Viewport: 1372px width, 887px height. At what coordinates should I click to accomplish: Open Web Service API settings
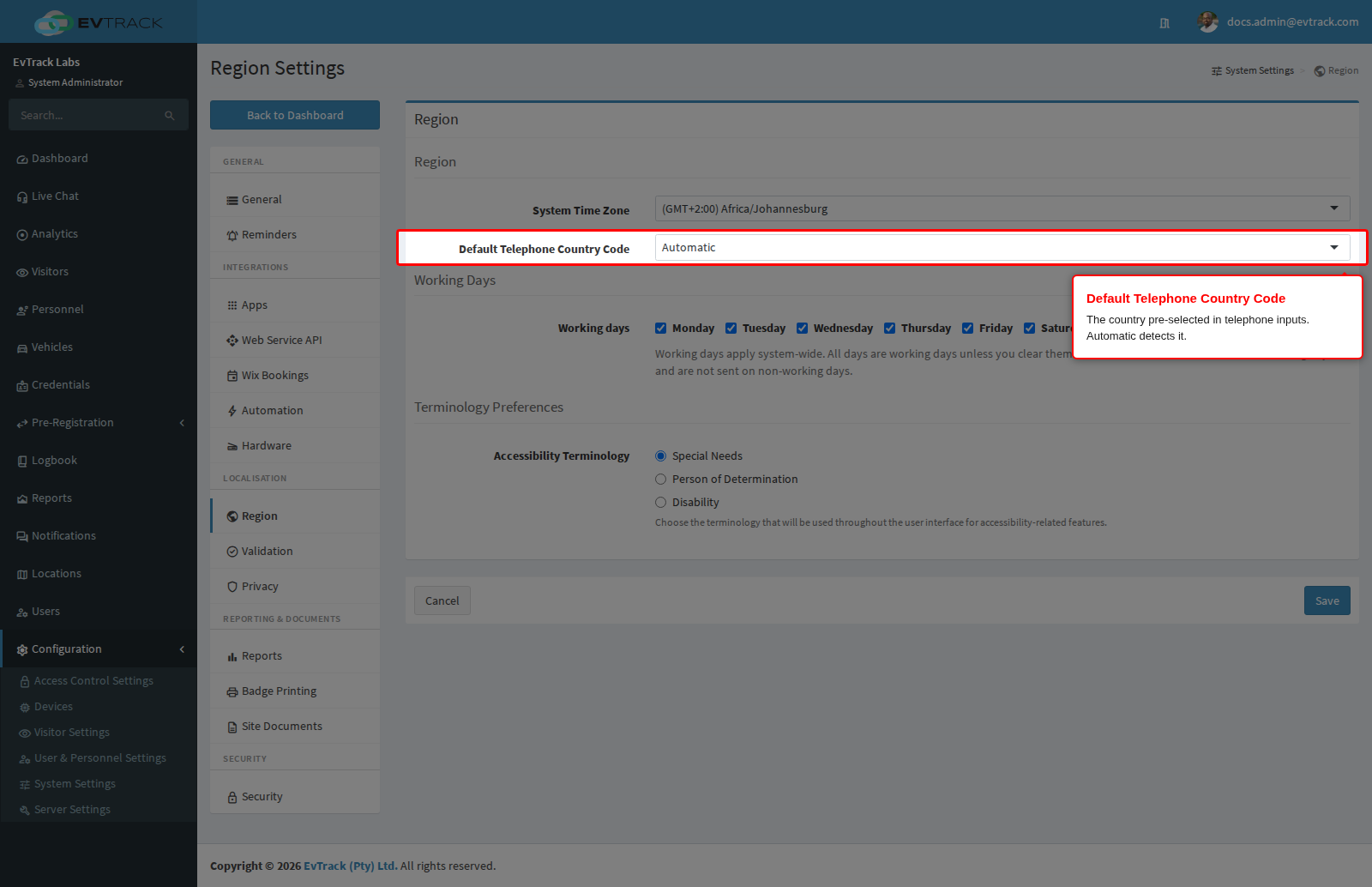coord(295,341)
